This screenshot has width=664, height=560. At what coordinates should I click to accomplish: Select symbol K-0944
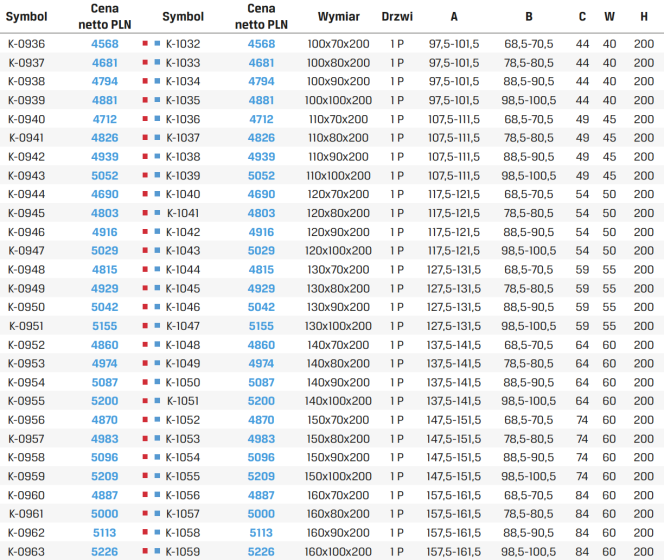tap(26, 194)
